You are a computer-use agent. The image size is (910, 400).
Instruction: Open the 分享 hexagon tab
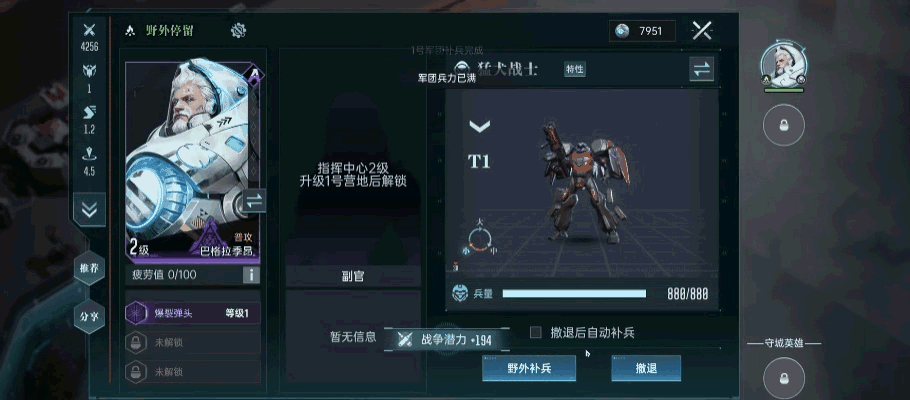point(89,317)
